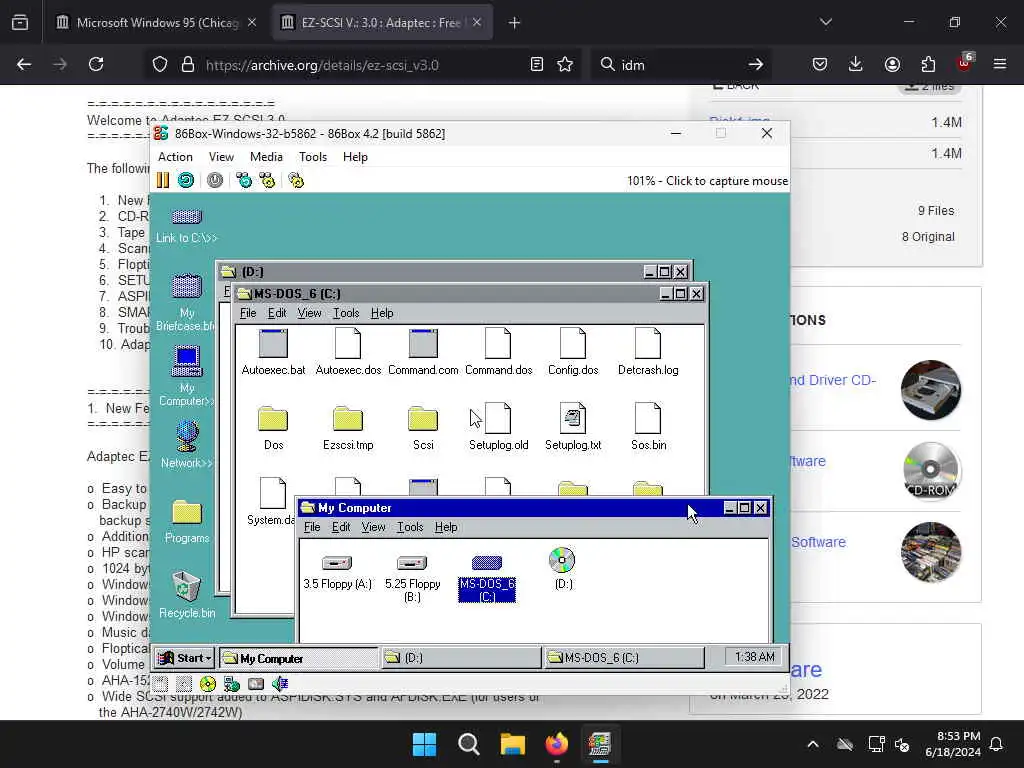The width and height of the screenshot is (1024, 768).
Task: Open Firefox hamburger application menu
Action: click(1000, 65)
